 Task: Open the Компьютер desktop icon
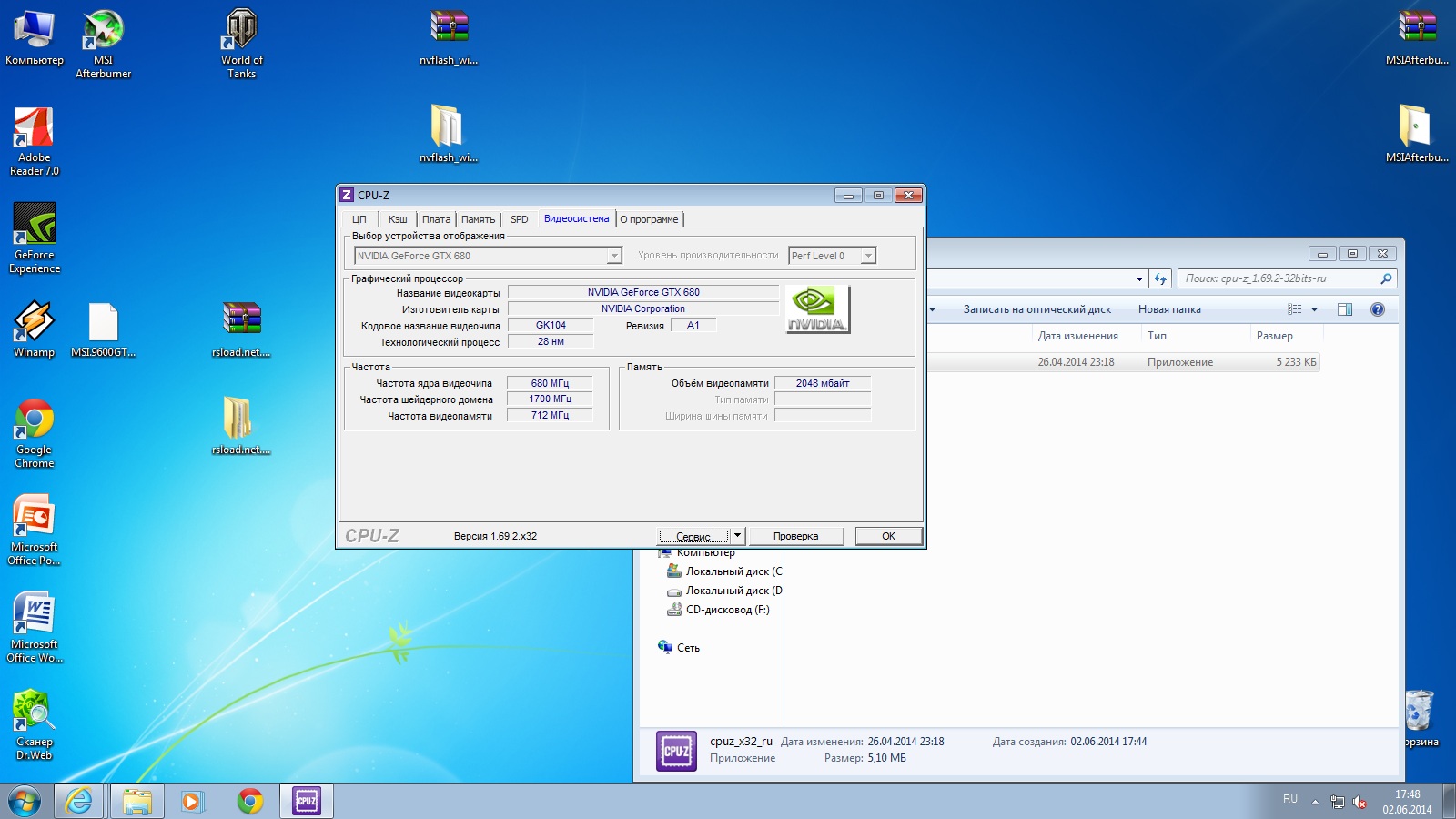coord(34,37)
